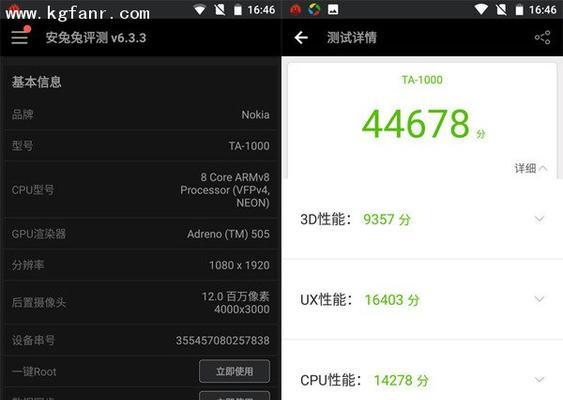Tap the 44678 total score

coord(415,124)
